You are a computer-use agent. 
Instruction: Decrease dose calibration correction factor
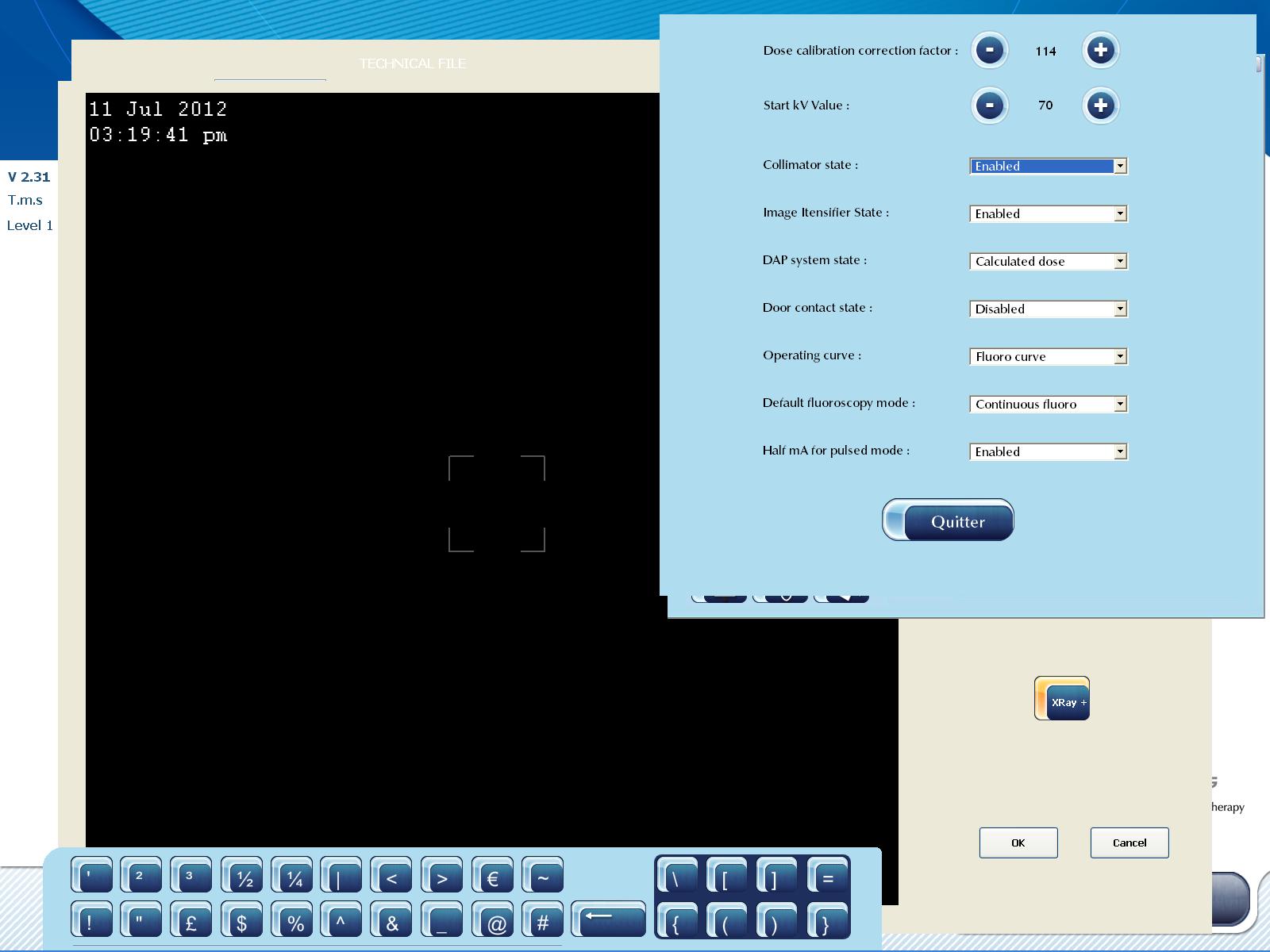tap(990, 50)
